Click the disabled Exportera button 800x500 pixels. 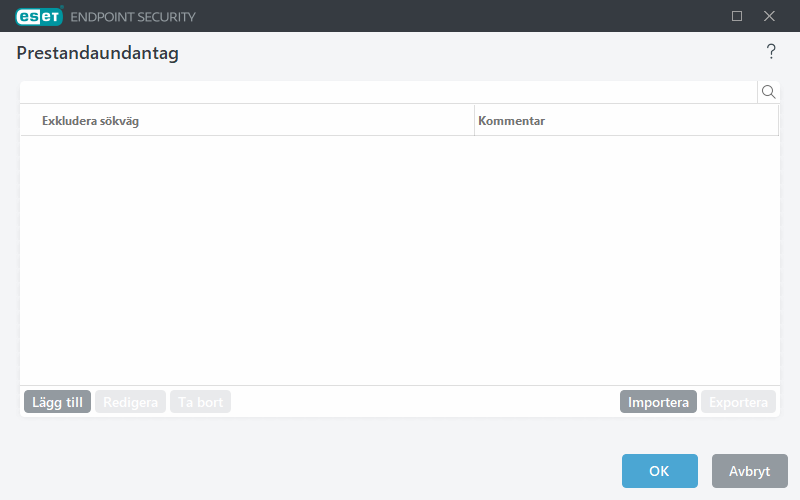click(x=738, y=402)
